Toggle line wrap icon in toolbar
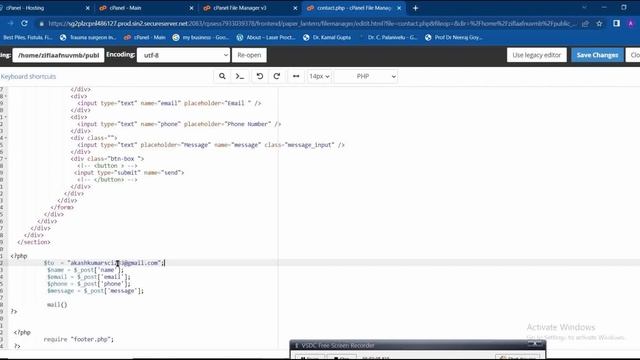Viewport: 640px width, 360px height. point(296,76)
